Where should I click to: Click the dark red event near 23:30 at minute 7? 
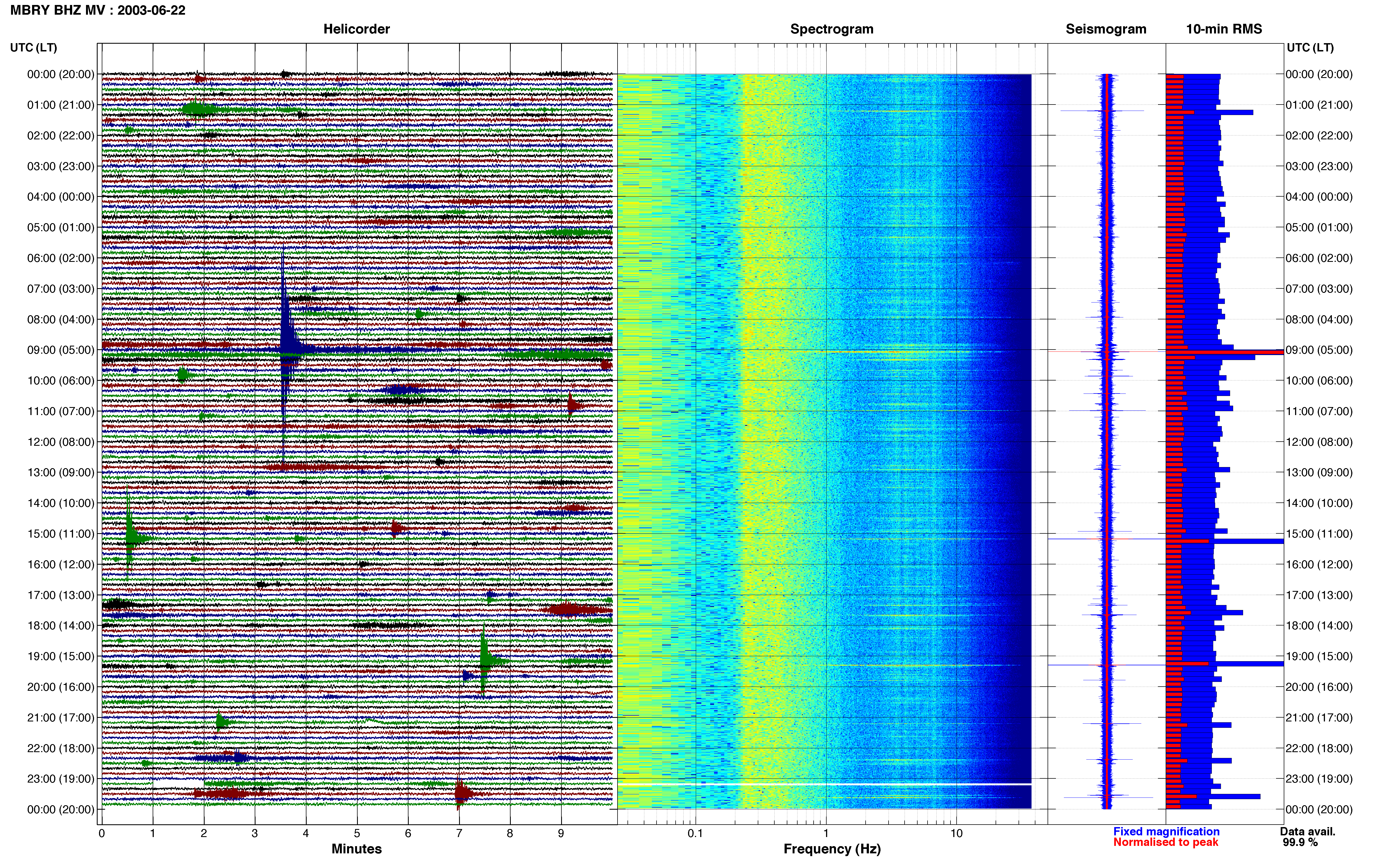(462, 794)
